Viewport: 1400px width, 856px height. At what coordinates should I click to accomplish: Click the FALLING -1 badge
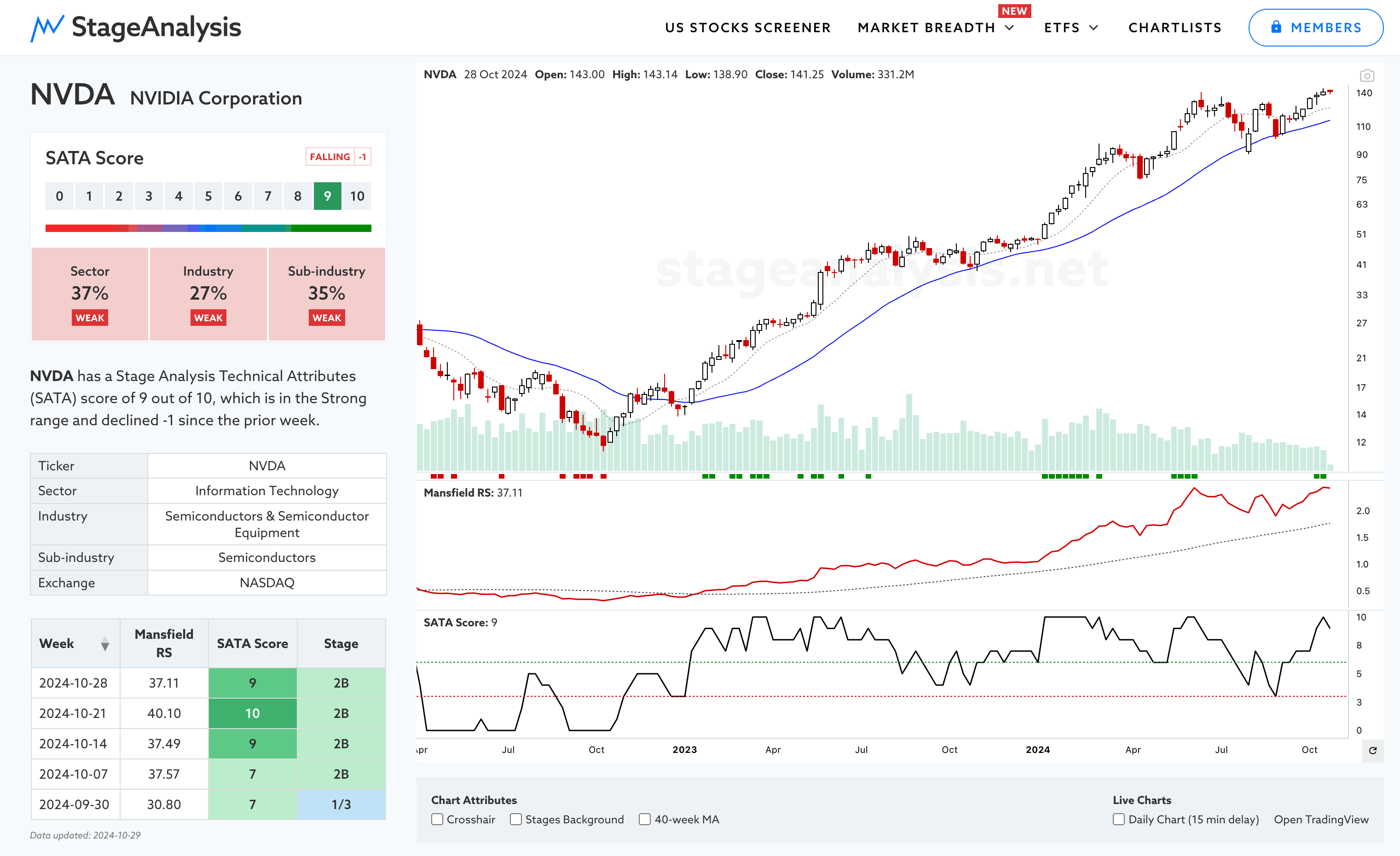tap(338, 157)
